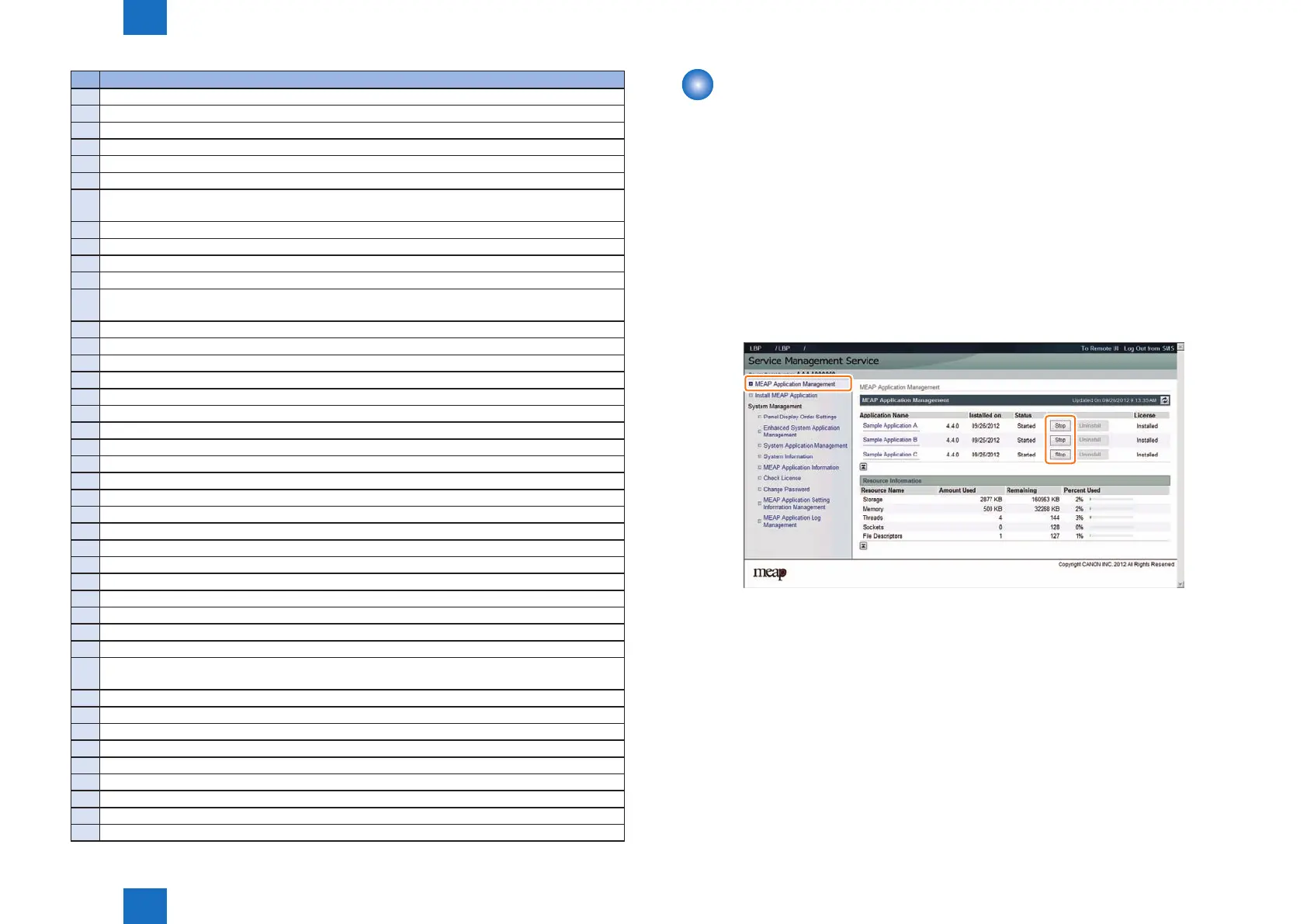1307x924 pixels.
Task: Click the scroll down arrow of the page scrollbar
Action: tap(1180, 584)
